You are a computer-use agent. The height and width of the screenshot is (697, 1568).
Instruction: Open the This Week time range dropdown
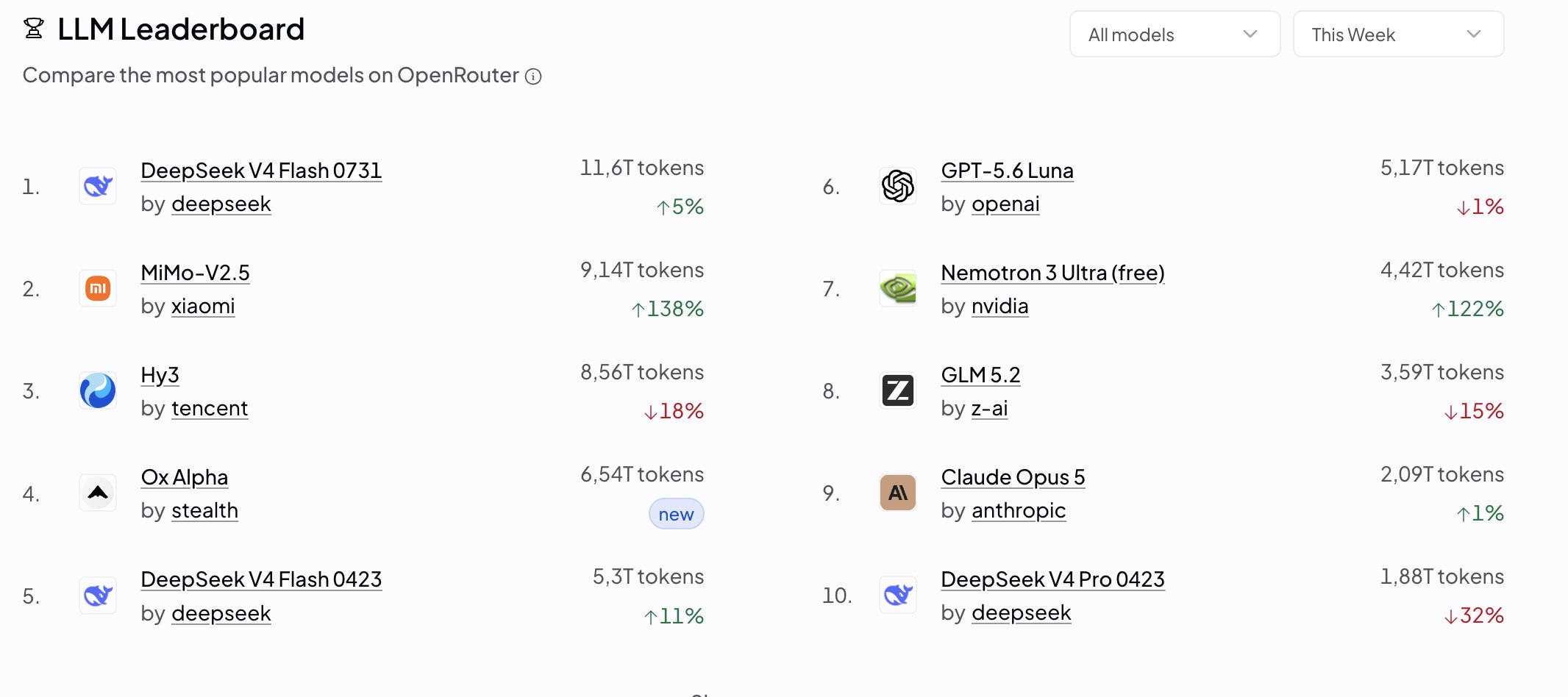pyautogui.click(x=1398, y=34)
